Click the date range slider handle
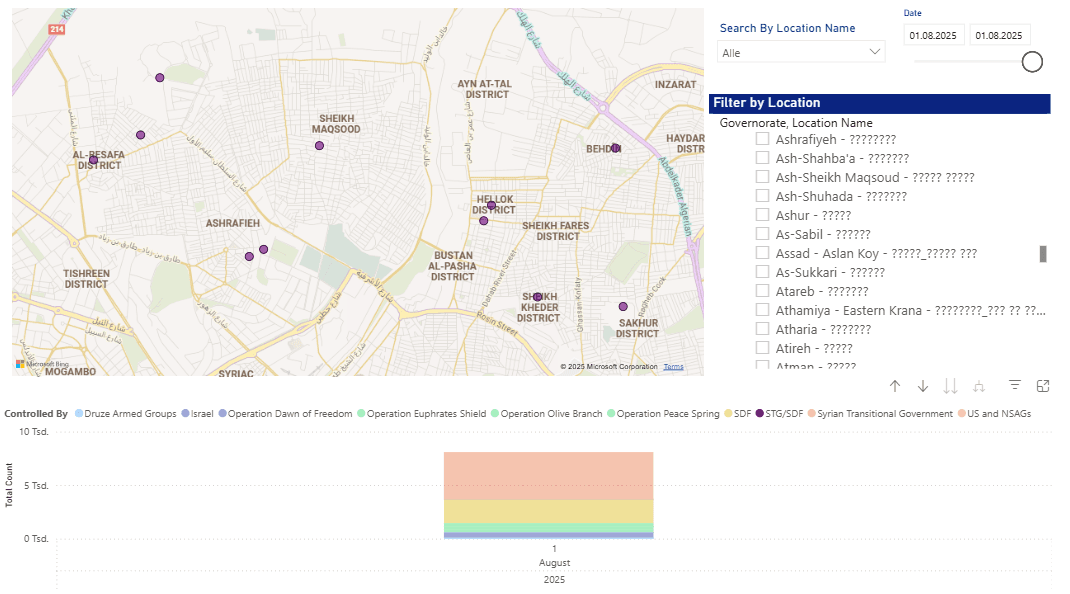 (1032, 62)
